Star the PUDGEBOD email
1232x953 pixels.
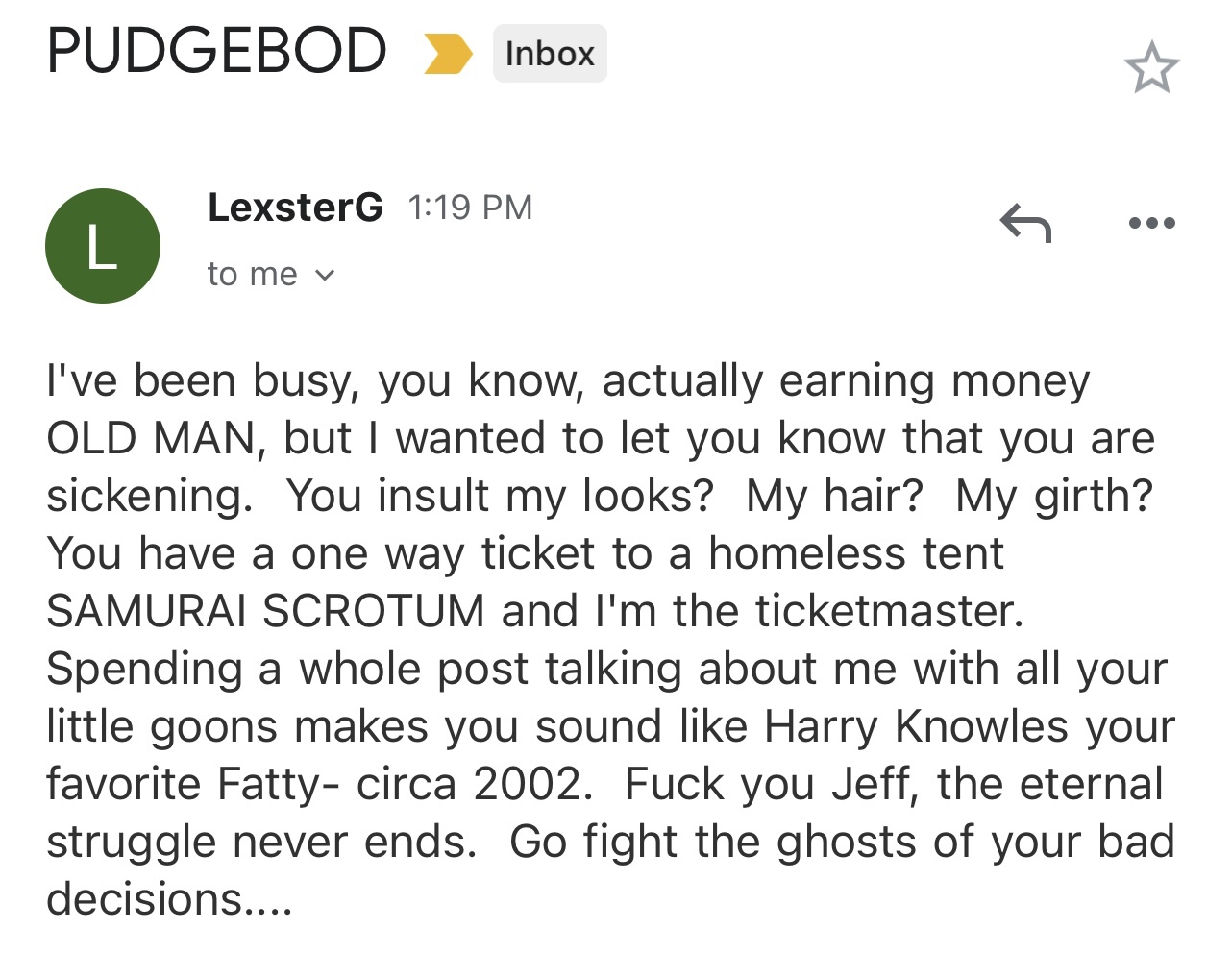tap(1151, 67)
